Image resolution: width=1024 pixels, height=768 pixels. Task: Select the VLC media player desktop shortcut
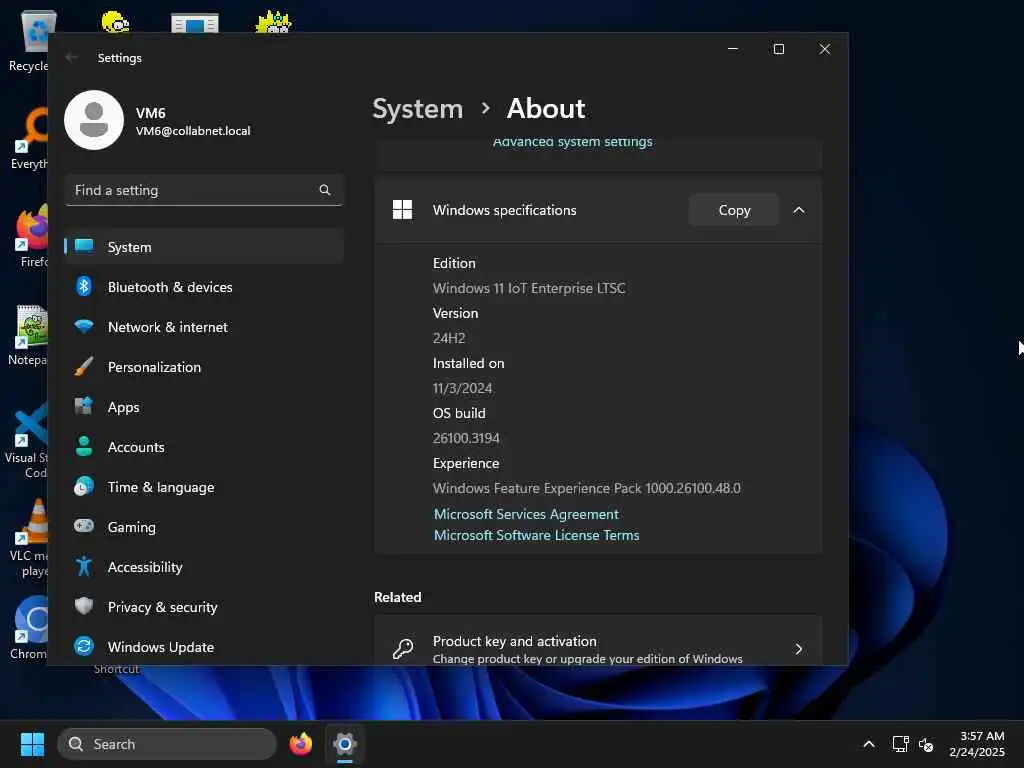(28, 538)
